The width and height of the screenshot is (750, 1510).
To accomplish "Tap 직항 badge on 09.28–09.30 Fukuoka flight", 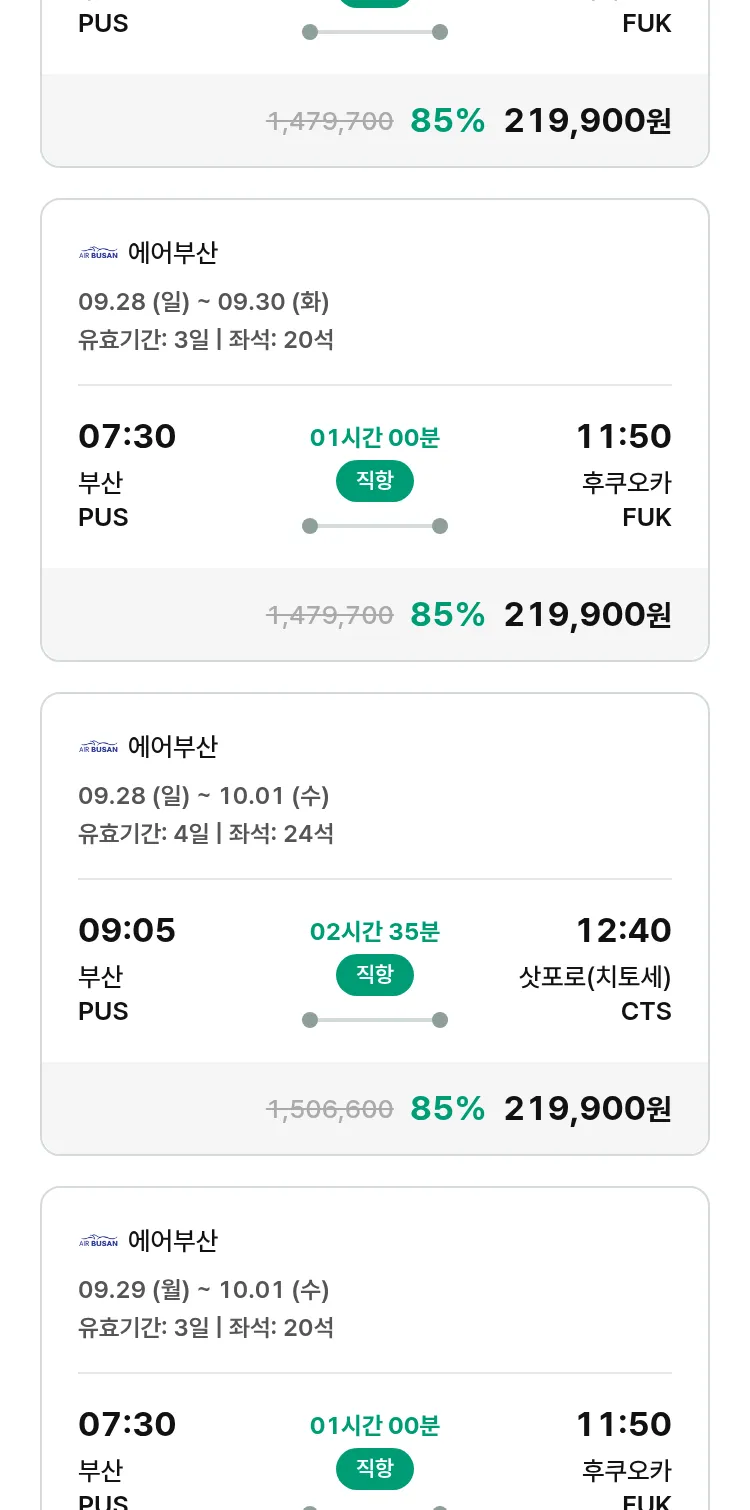I will coord(375,481).
